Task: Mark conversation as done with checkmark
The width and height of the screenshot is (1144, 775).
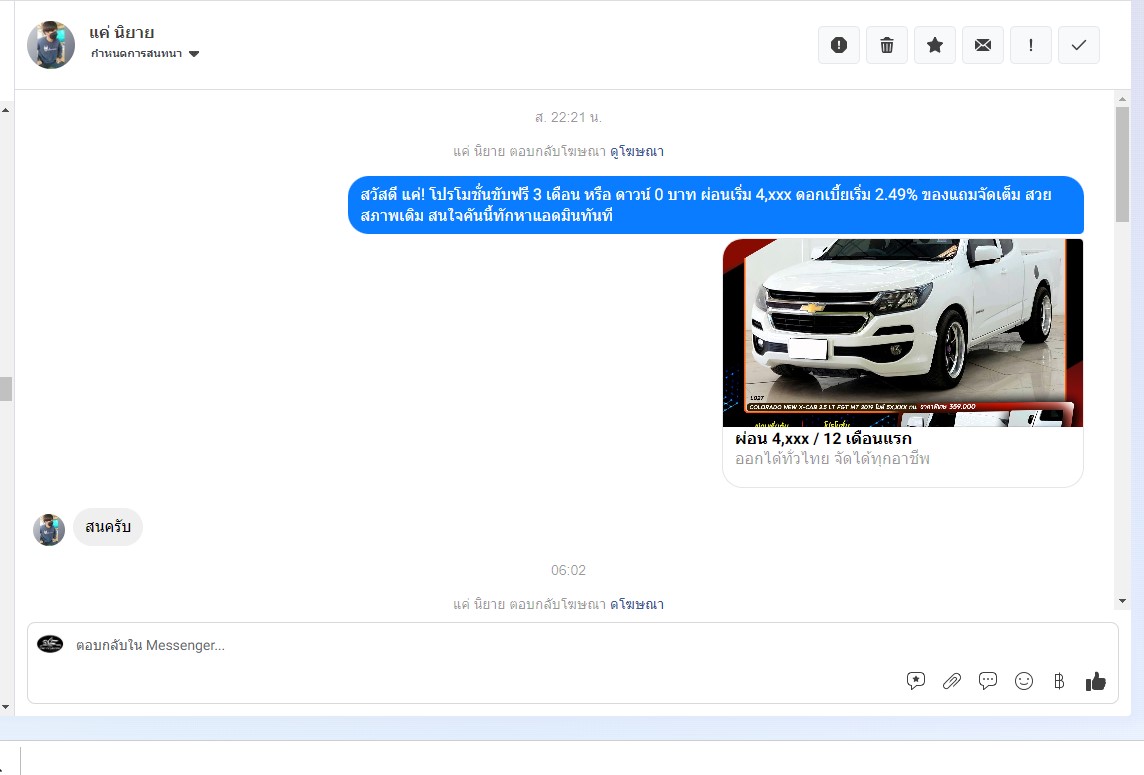Action: [x=1078, y=45]
